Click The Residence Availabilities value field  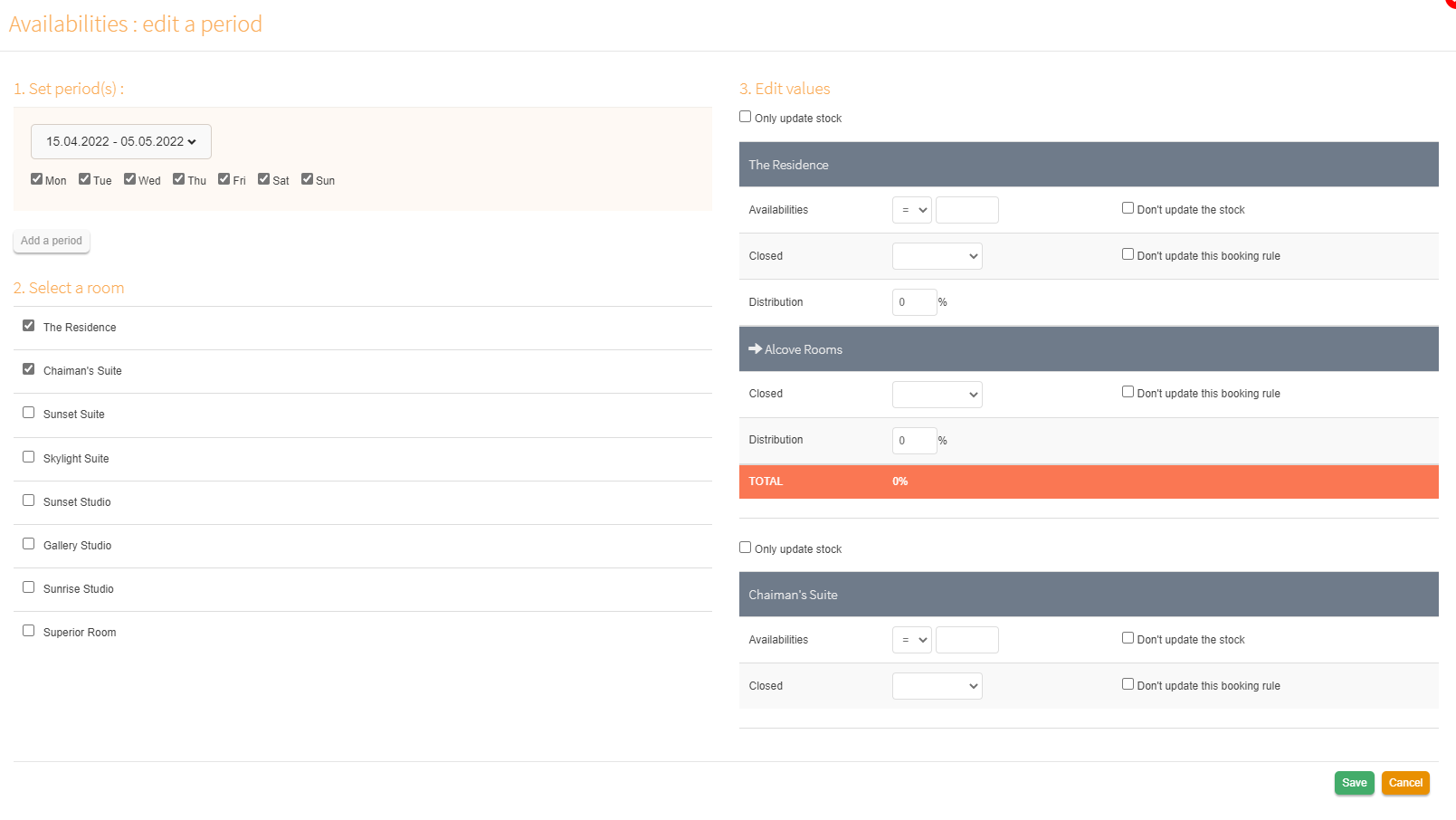tap(966, 210)
